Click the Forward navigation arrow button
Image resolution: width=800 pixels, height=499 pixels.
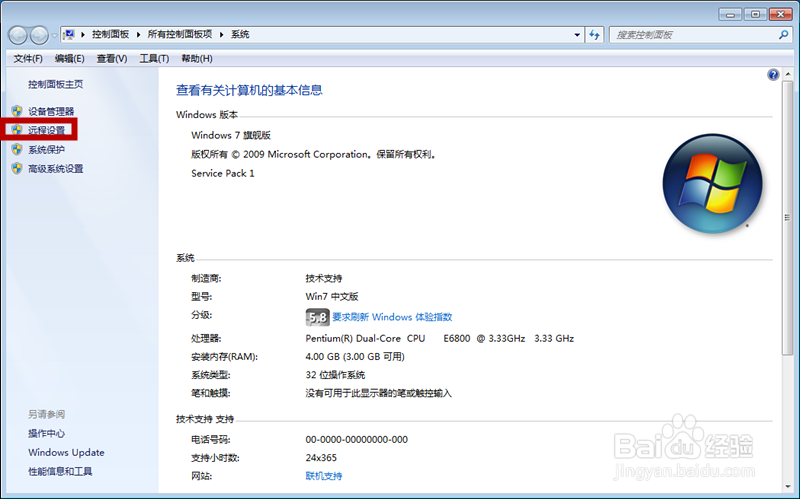point(39,35)
